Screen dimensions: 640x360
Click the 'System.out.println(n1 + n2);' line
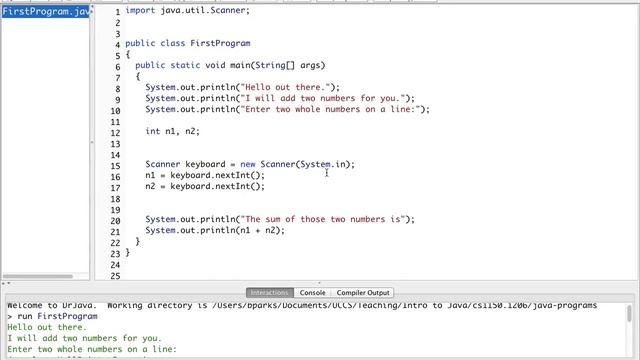pos(215,230)
